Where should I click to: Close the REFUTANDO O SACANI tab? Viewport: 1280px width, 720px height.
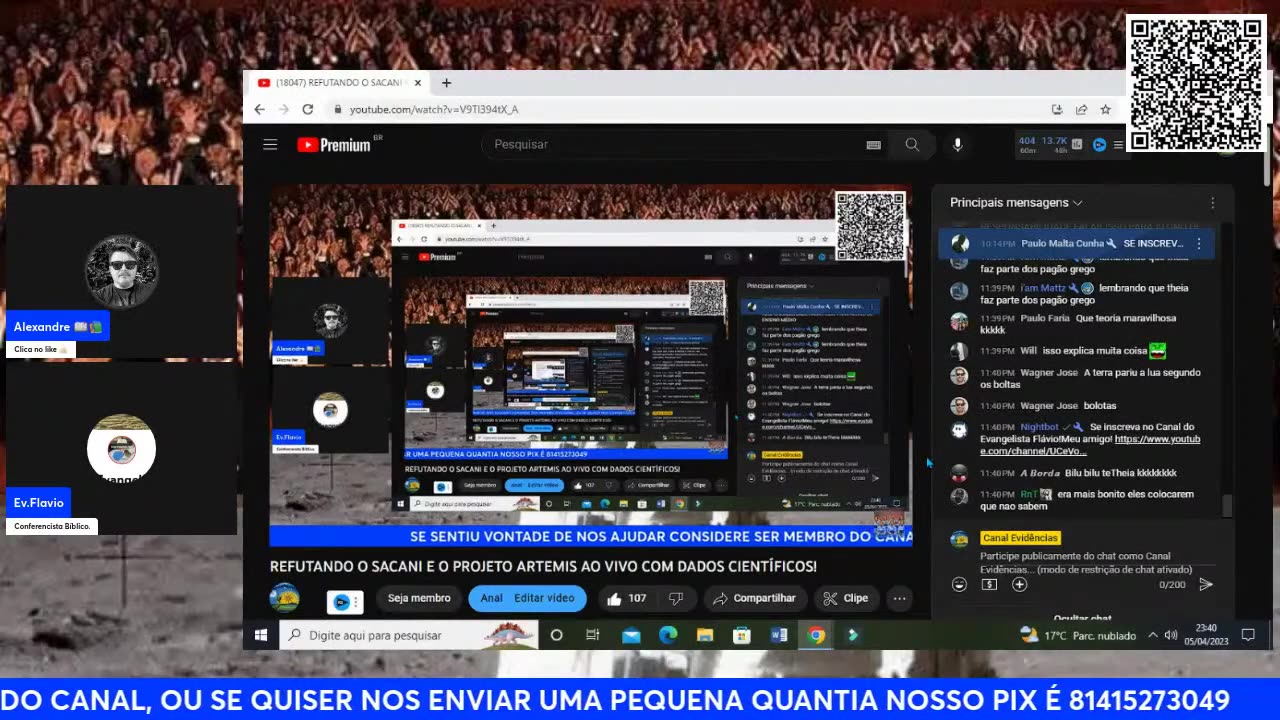click(418, 83)
